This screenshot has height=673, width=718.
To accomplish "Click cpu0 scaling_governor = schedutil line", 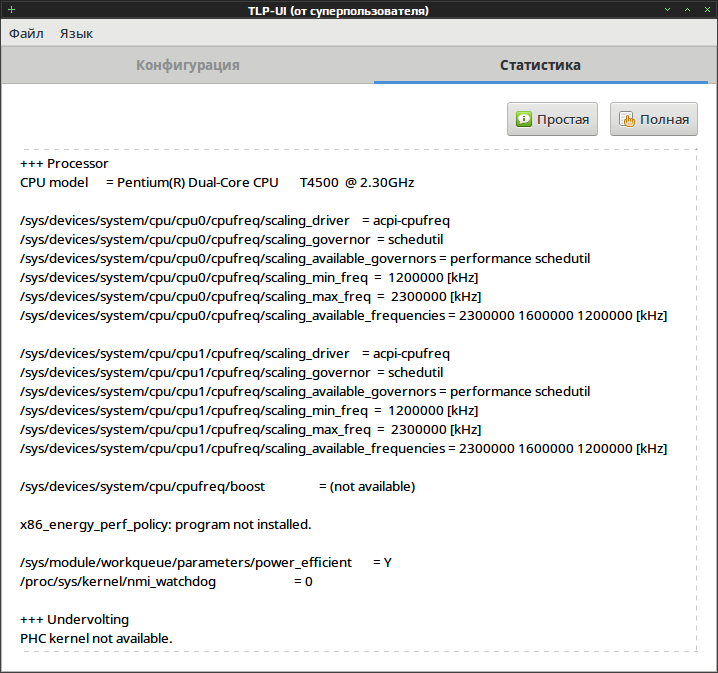I will pos(232,239).
